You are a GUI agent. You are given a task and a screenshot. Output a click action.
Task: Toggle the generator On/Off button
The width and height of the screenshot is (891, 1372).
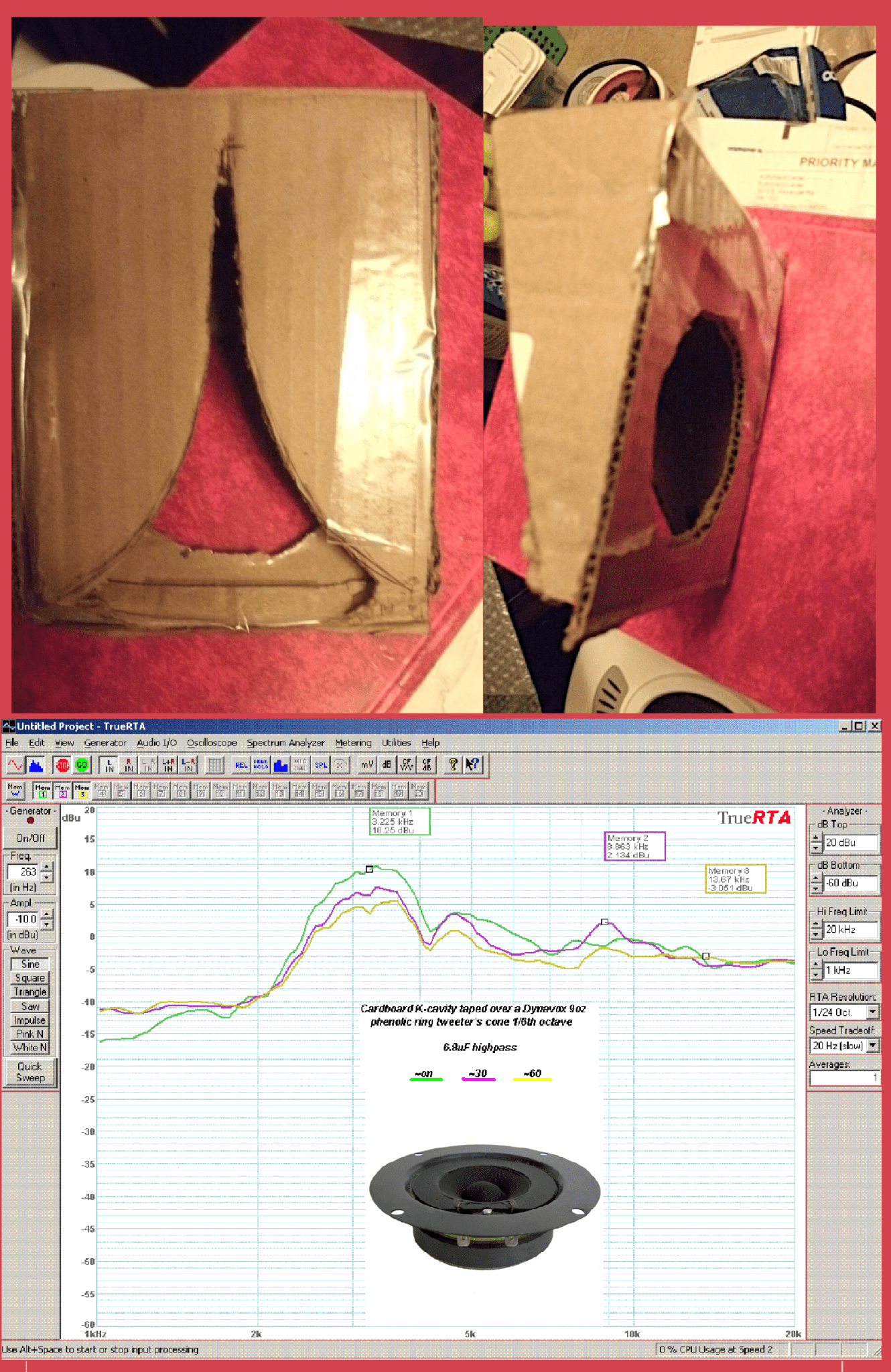click(30, 838)
